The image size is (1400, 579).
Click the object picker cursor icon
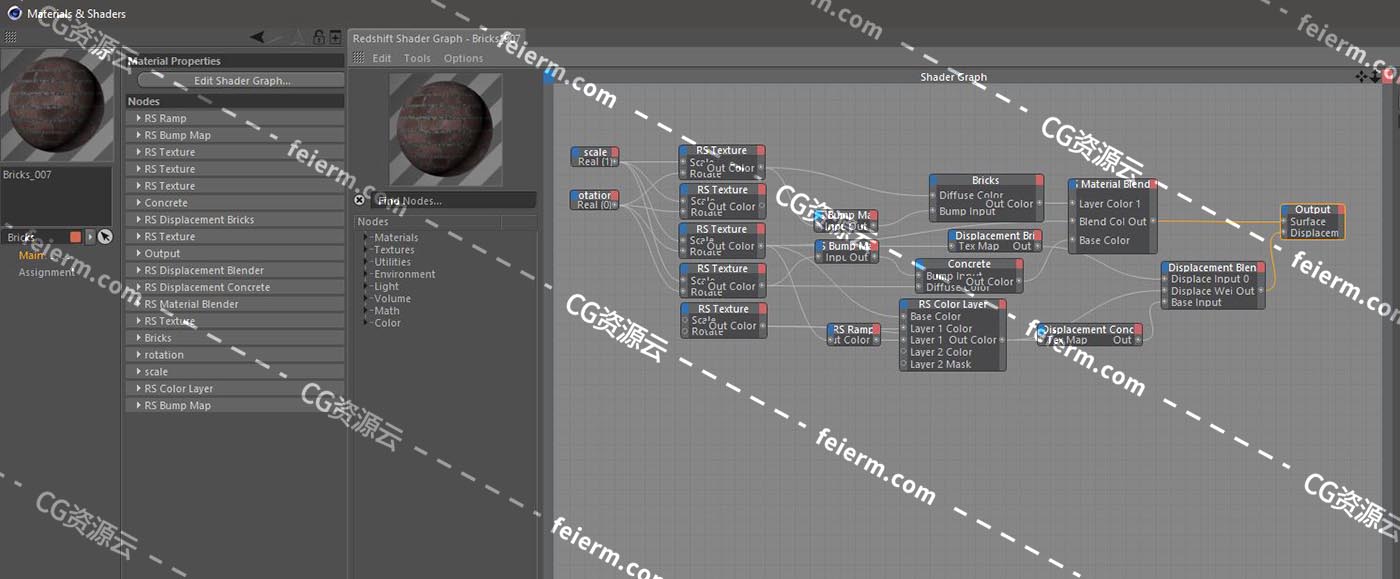(x=105, y=237)
